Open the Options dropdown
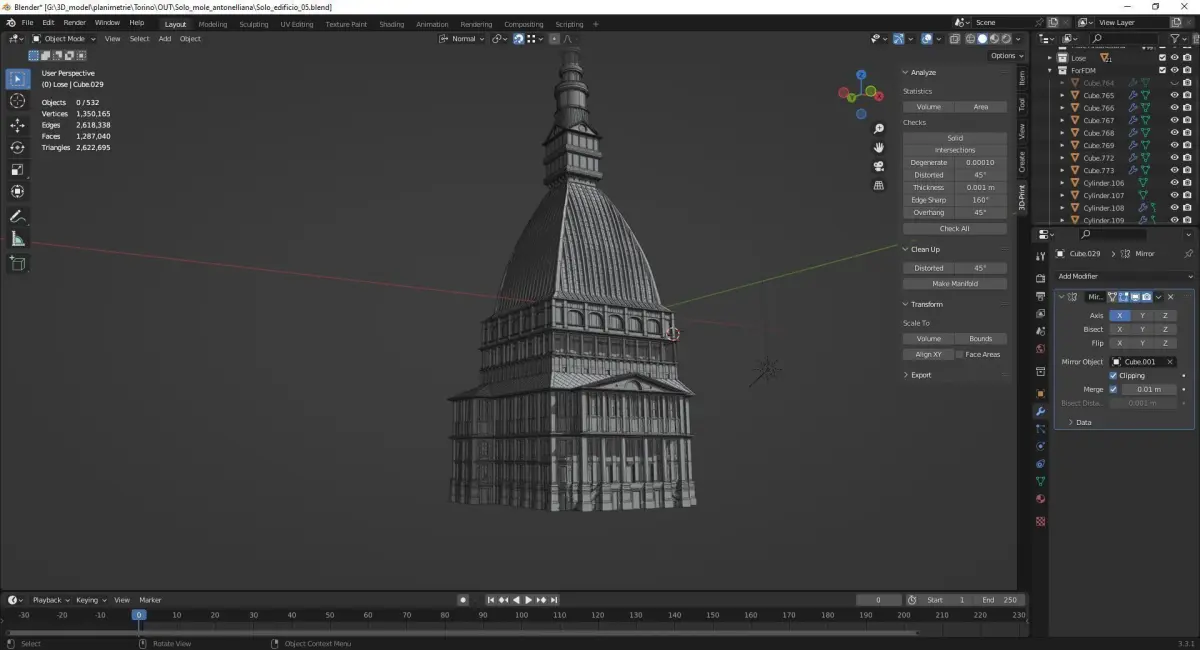1200x650 pixels. [x=1007, y=56]
